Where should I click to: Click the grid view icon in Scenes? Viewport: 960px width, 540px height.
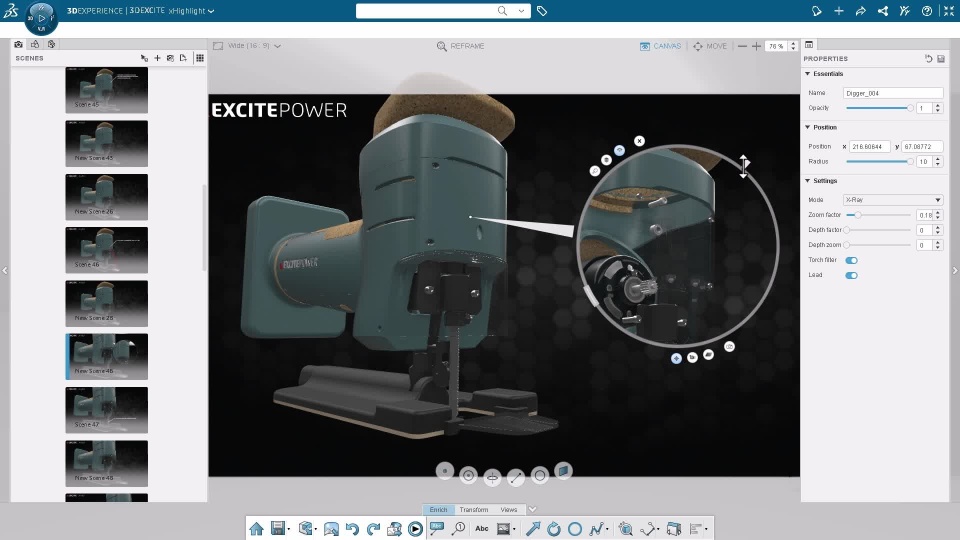click(x=200, y=58)
